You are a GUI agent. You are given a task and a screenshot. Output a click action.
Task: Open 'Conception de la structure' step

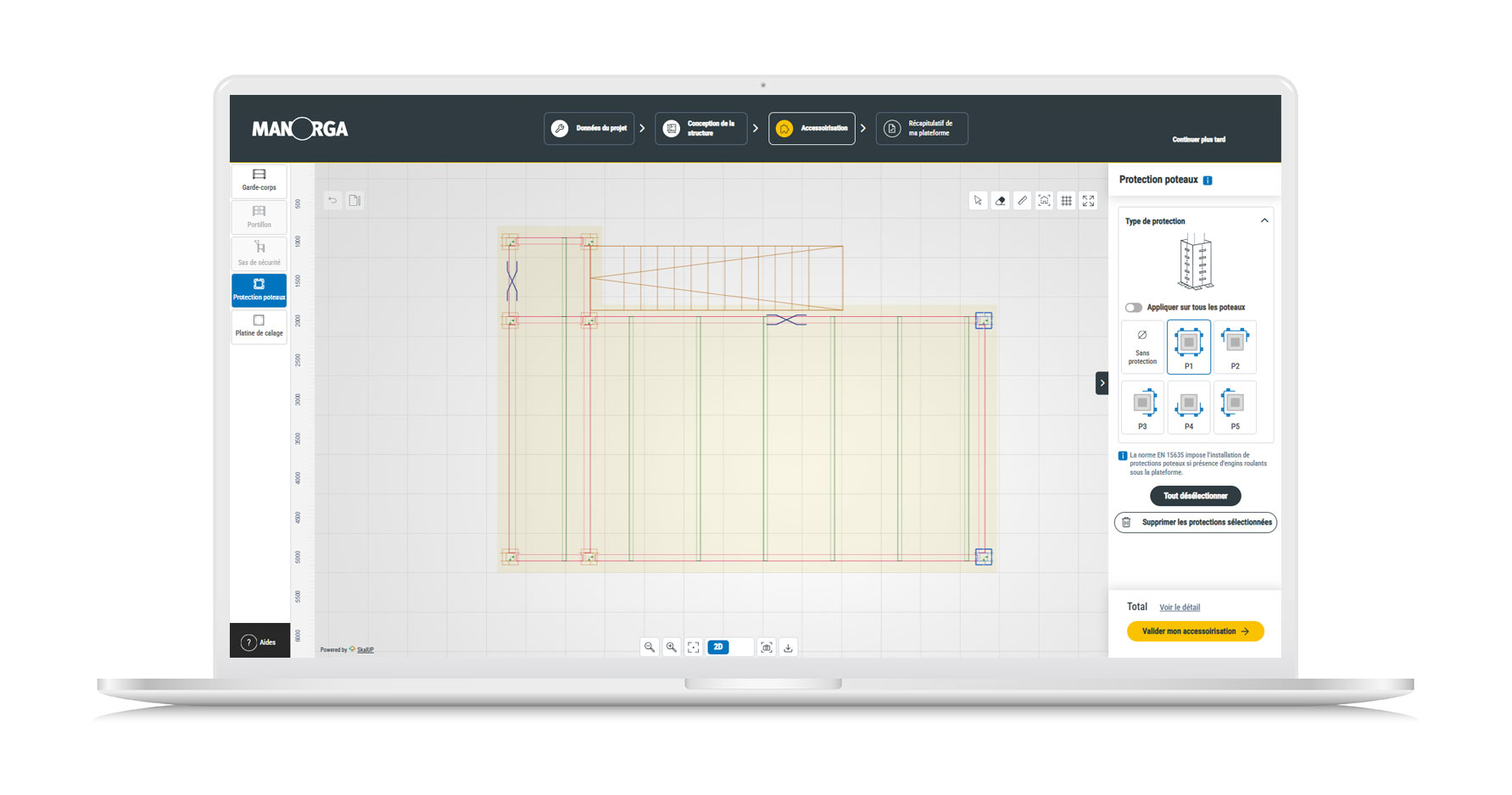[x=700, y=128]
